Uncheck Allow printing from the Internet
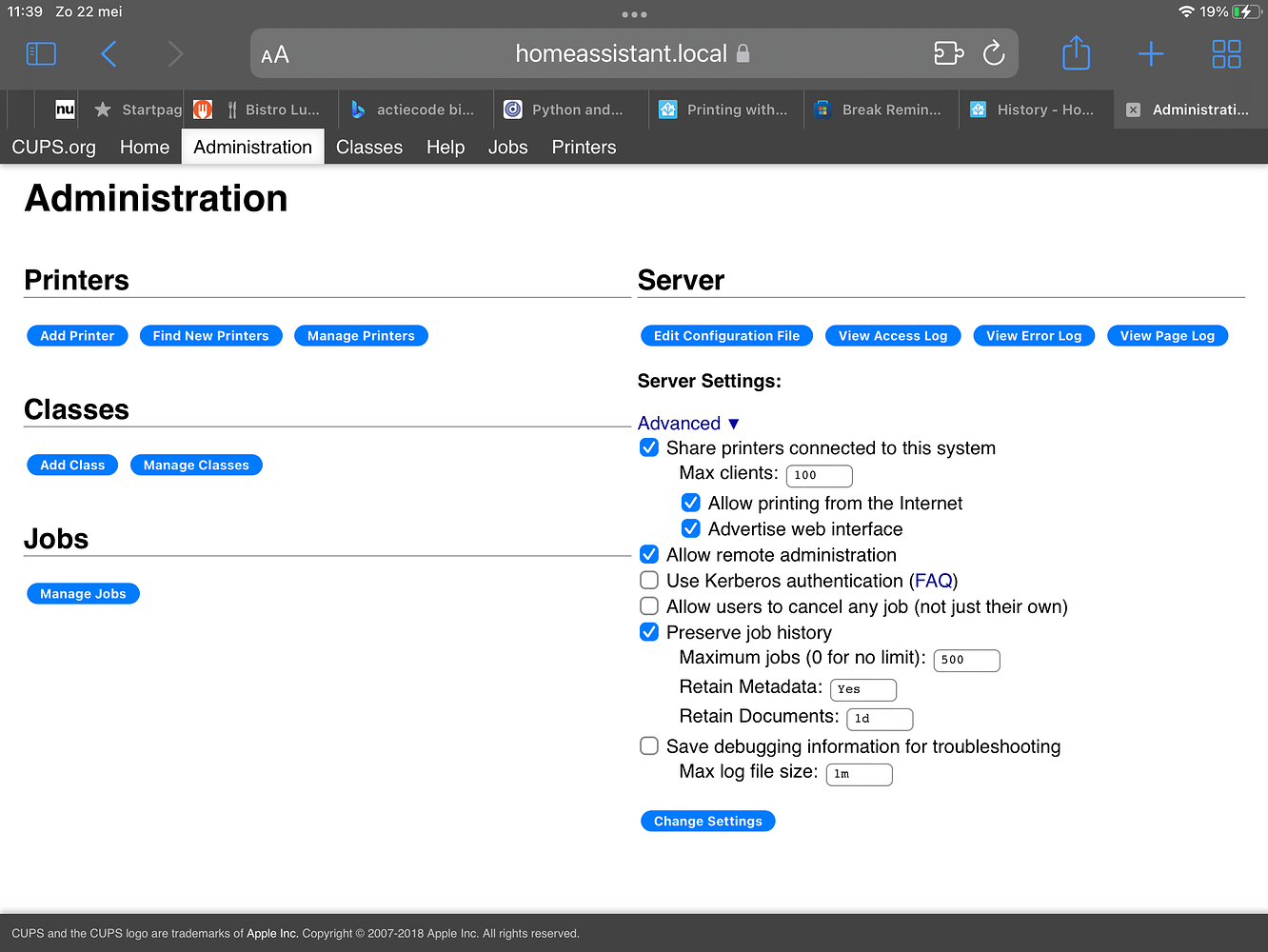 click(x=691, y=504)
